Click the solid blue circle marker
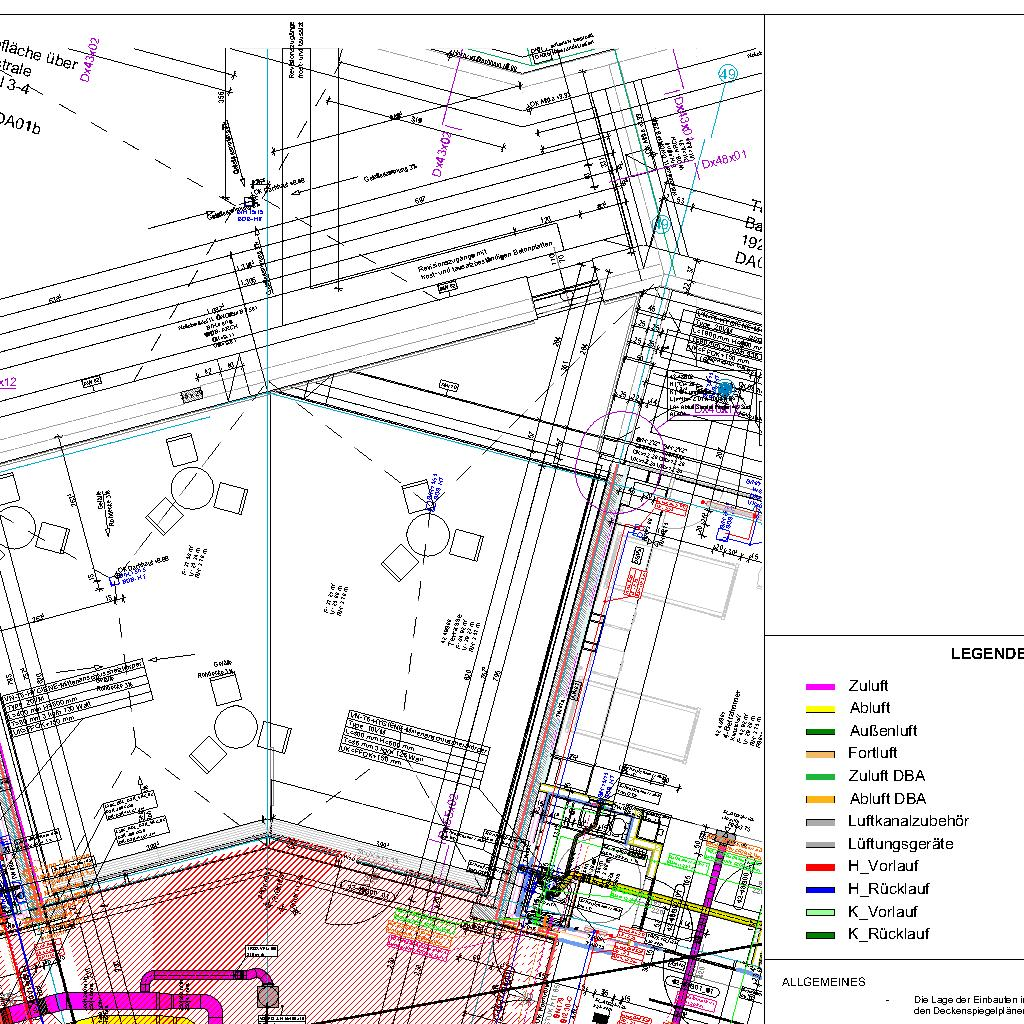 pos(726,389)
